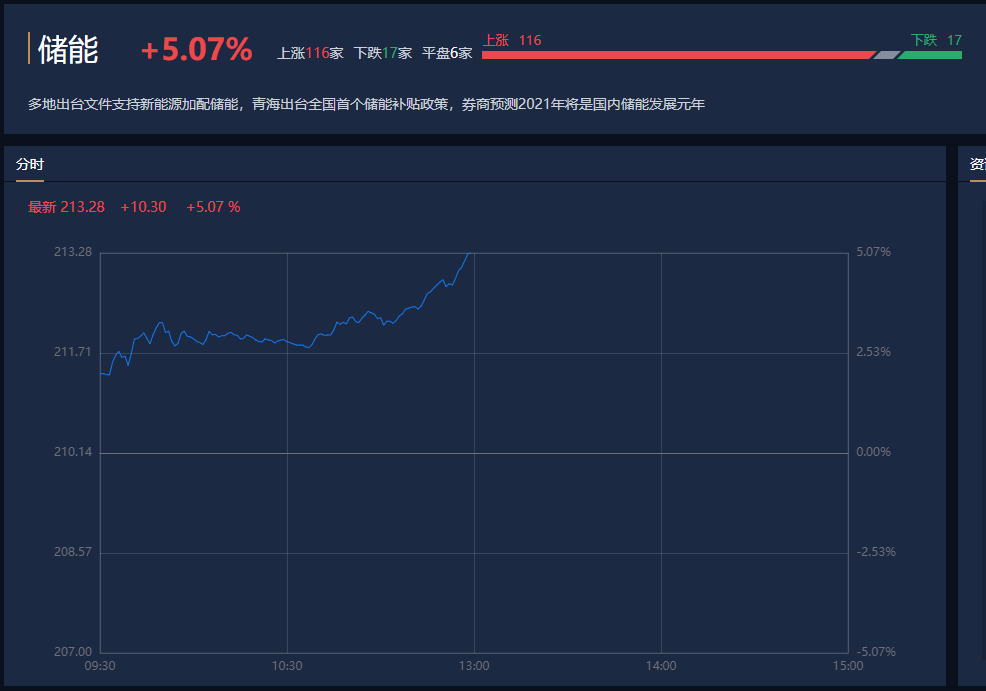This screenshot has height=691, width=986.
Task: Click the large +5.07% change figure
Action: coord(196,50)
